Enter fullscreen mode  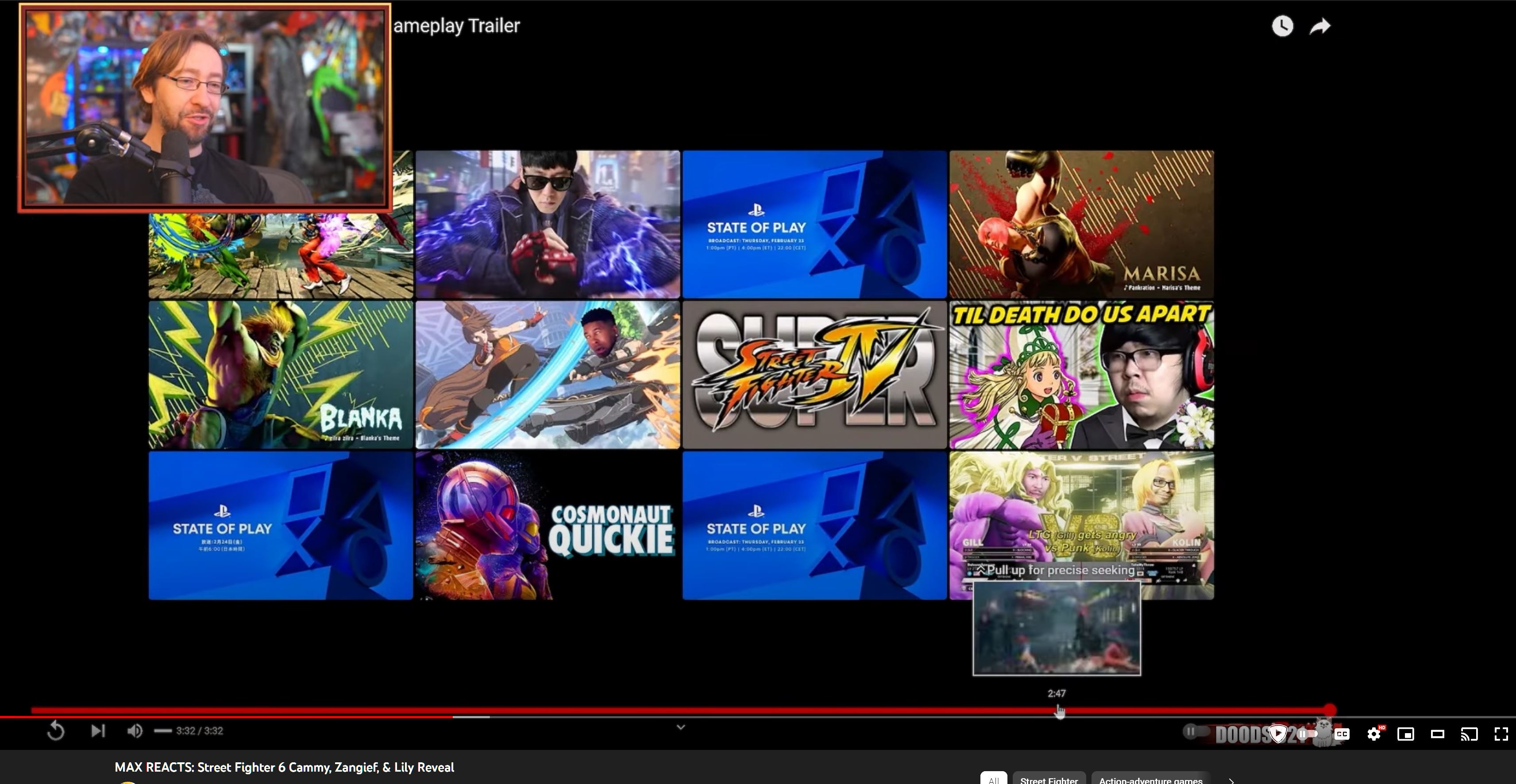pyautogui.click(x=1501, y=734)
